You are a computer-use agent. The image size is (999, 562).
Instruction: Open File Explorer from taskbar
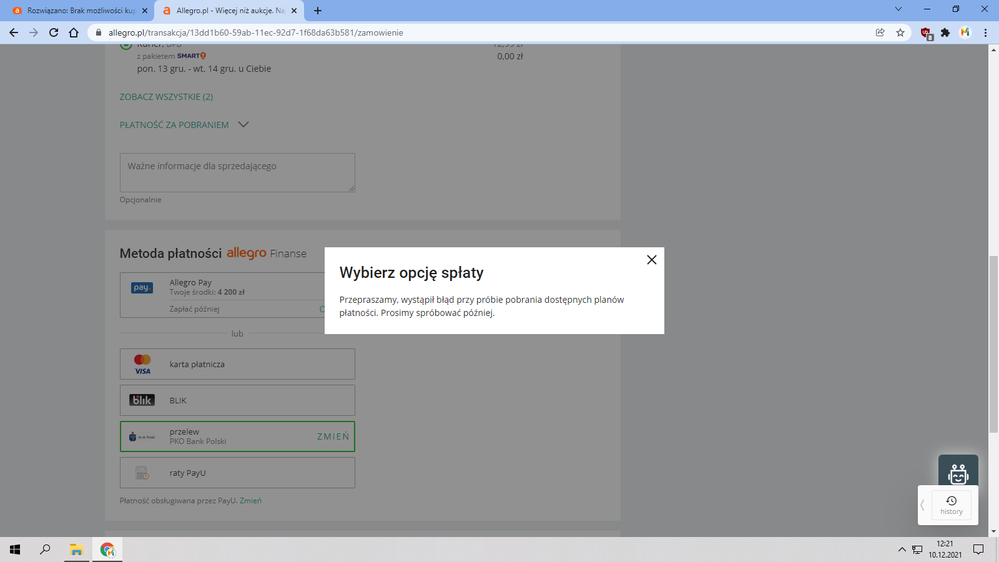(76, 549)
